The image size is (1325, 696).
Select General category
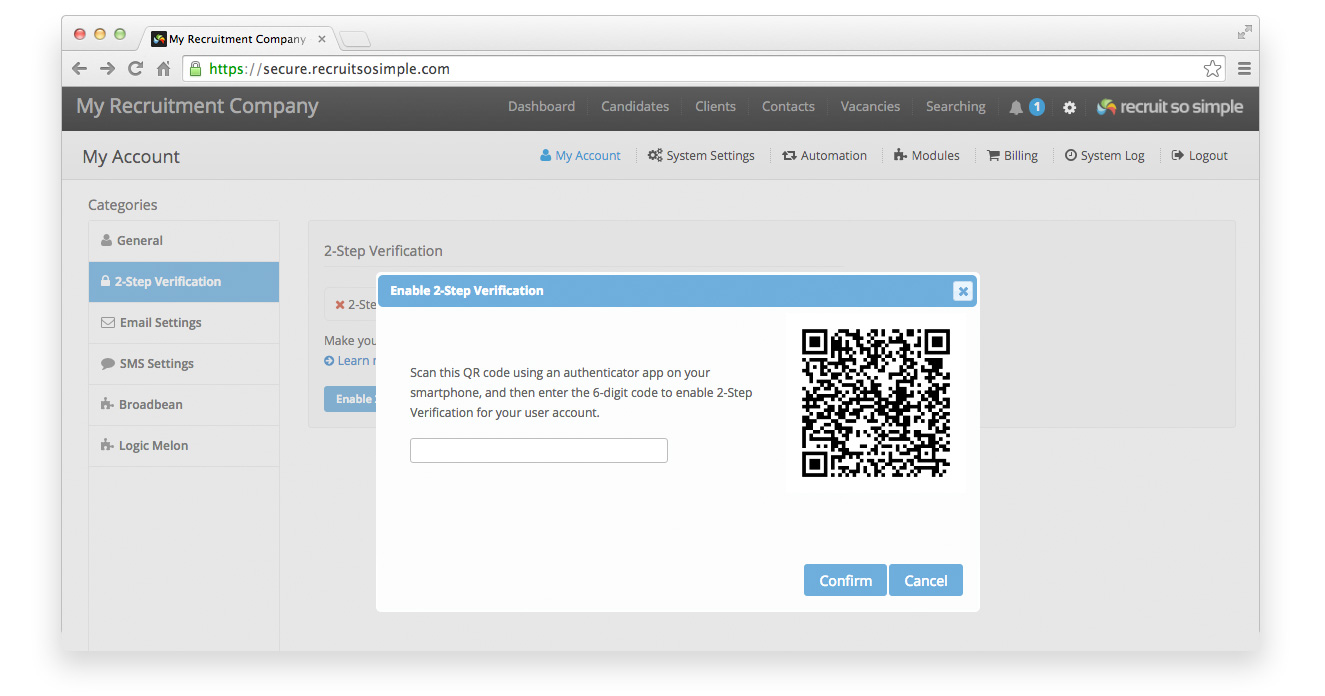pyautogui.click(x=184, y=241)
